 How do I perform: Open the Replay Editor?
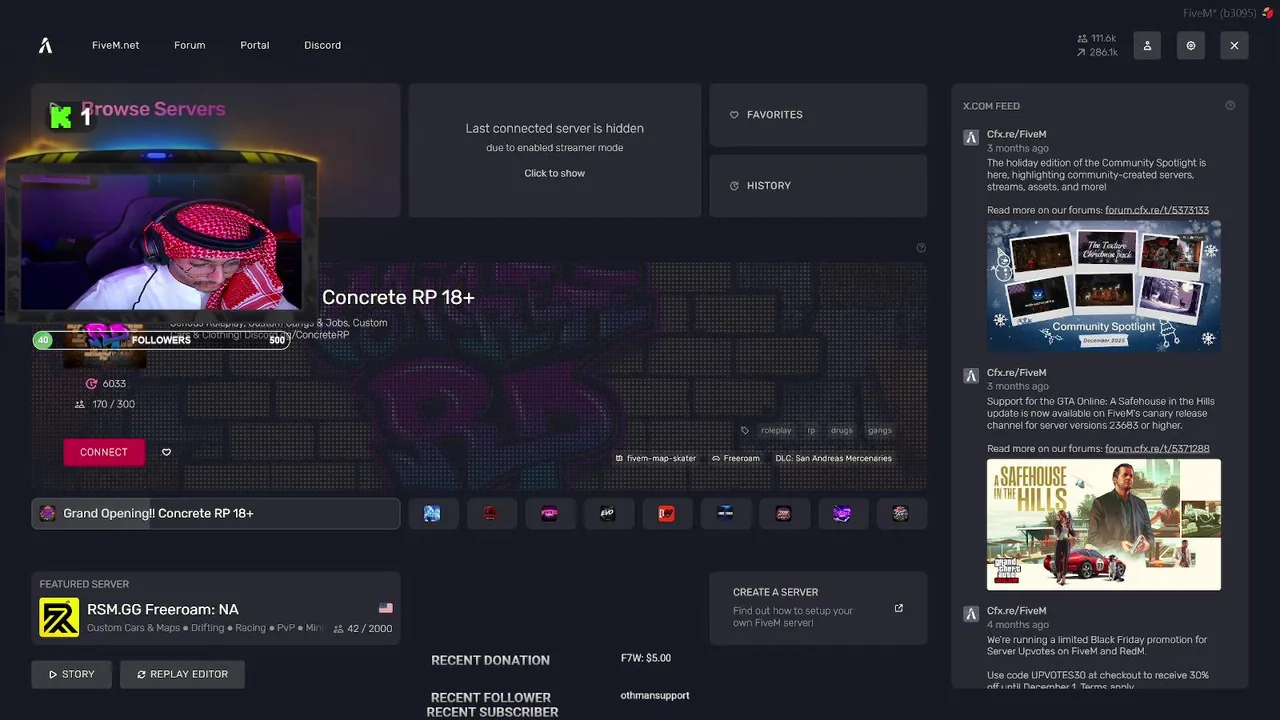pyautogui.click(x=182, y=674)
